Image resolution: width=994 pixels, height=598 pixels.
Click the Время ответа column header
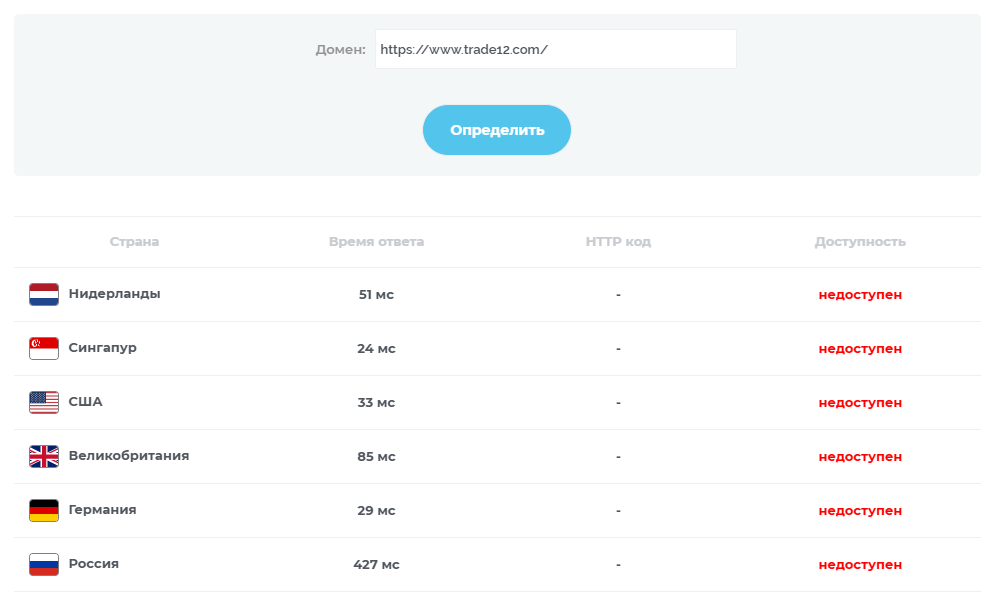pyautogui.click(x=376, y=242)
